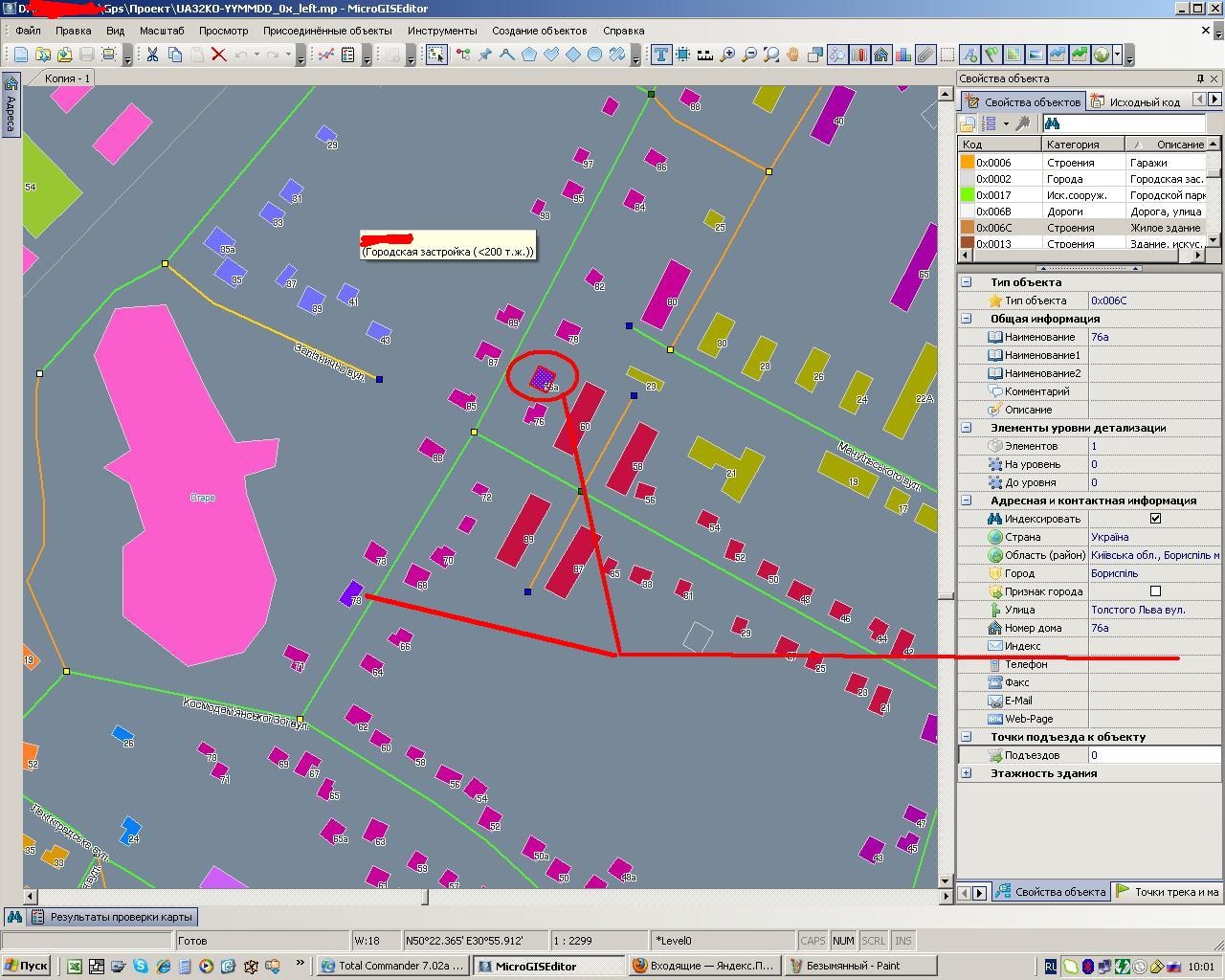The height and width of the screenshot is (980, 1225).
Task: Click the Пуск start button
Action: [x=26, y=966]
